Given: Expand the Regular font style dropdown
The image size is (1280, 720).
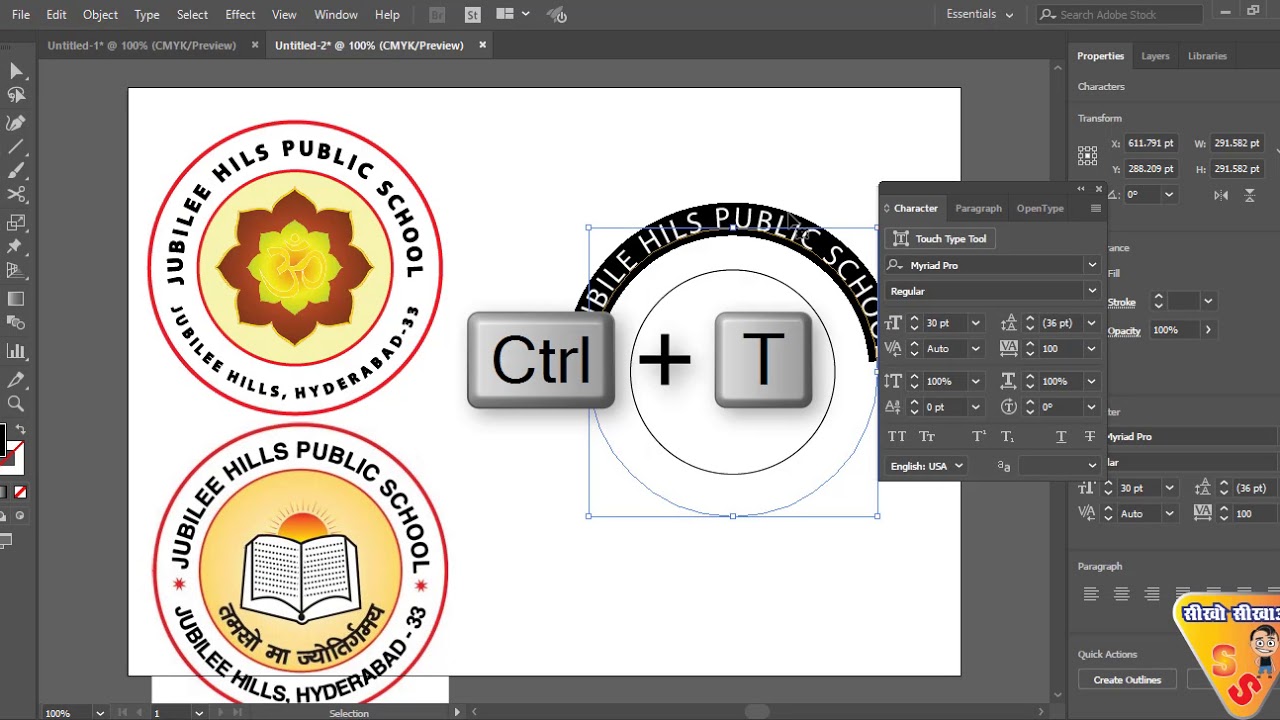Looking at the screenshot, I should point(1092,291).
